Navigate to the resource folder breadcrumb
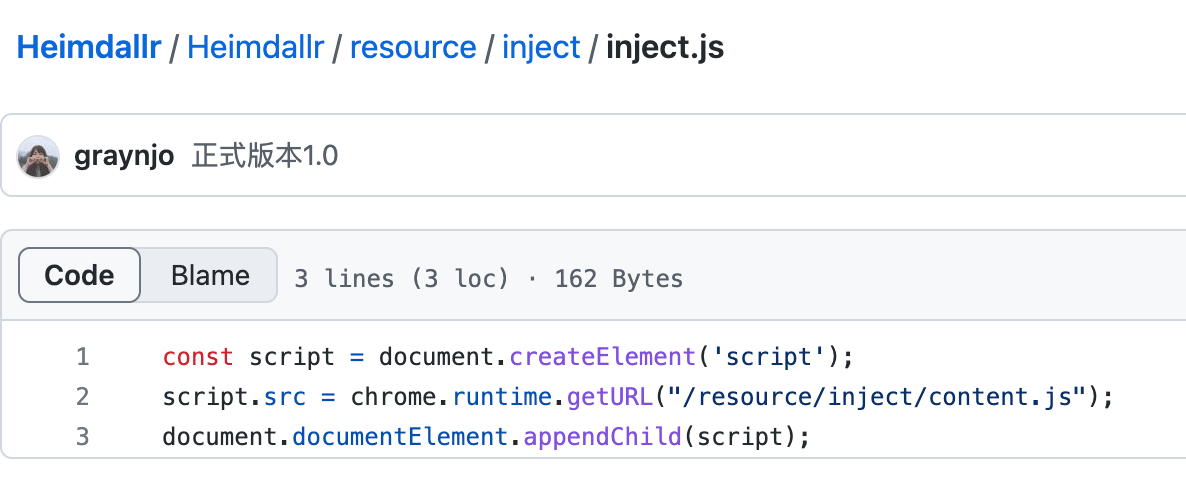1186x482 pixels. click(412, 47)
